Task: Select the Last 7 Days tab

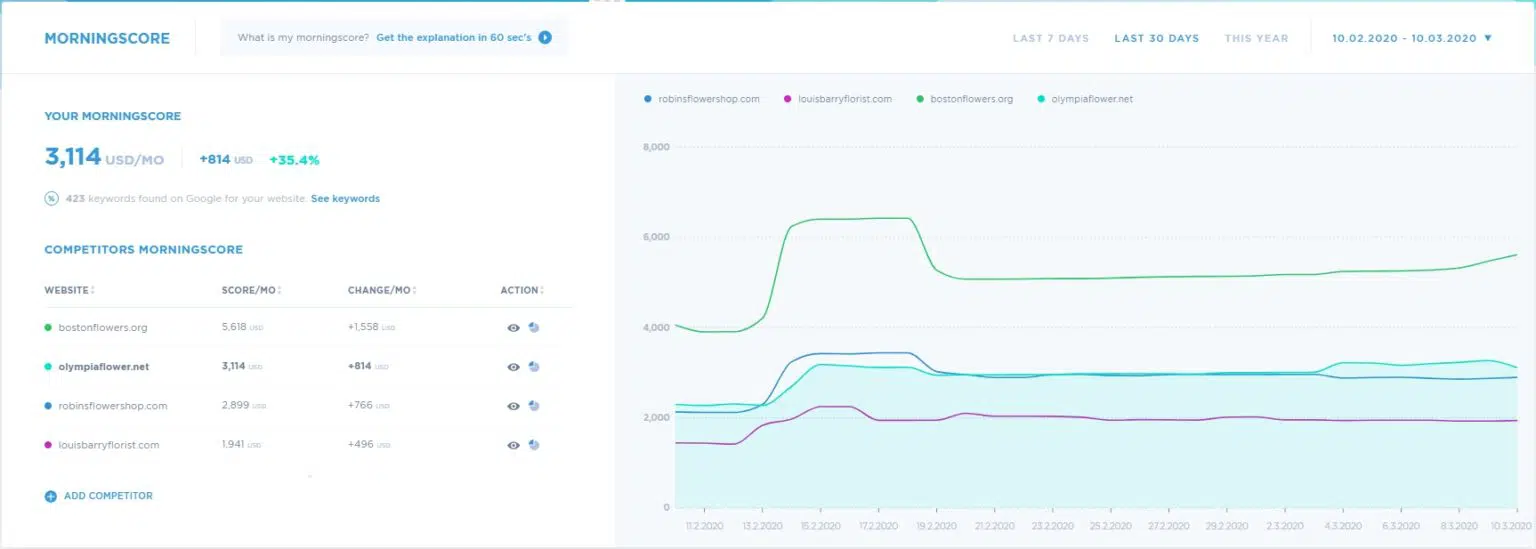Action: 1050,38
